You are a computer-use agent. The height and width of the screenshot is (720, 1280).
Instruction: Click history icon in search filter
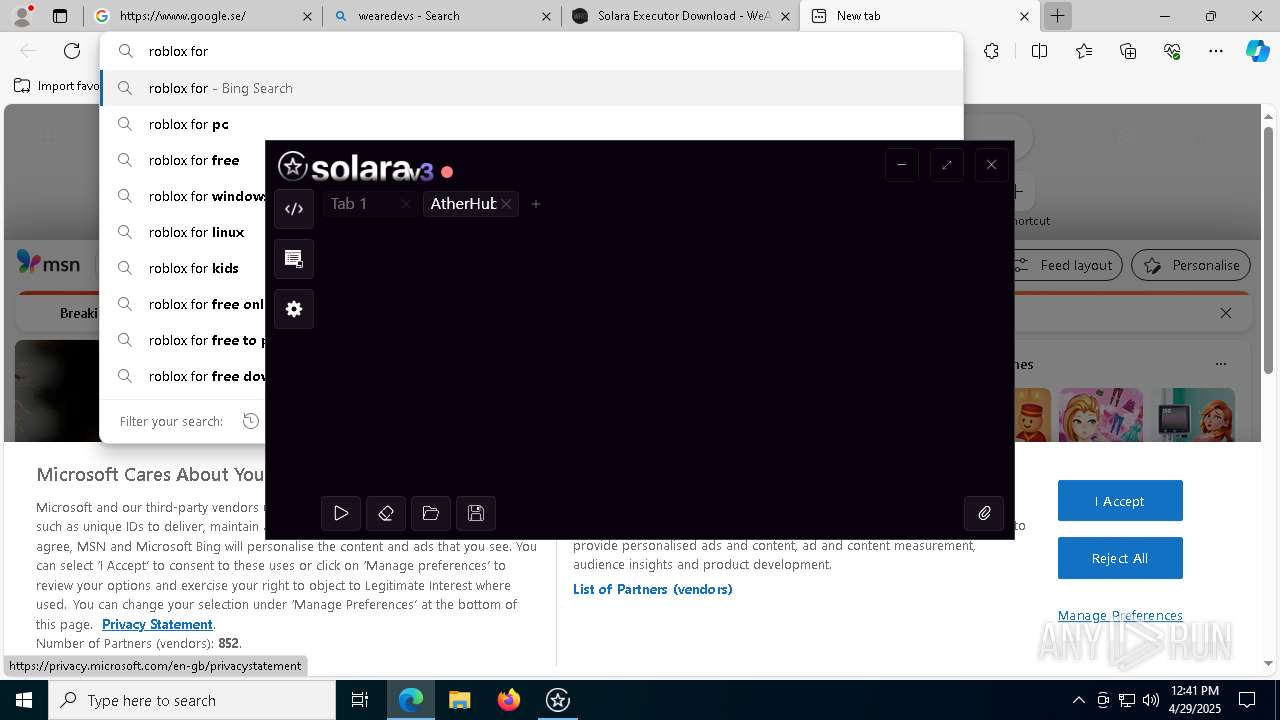tap(251, 421)
